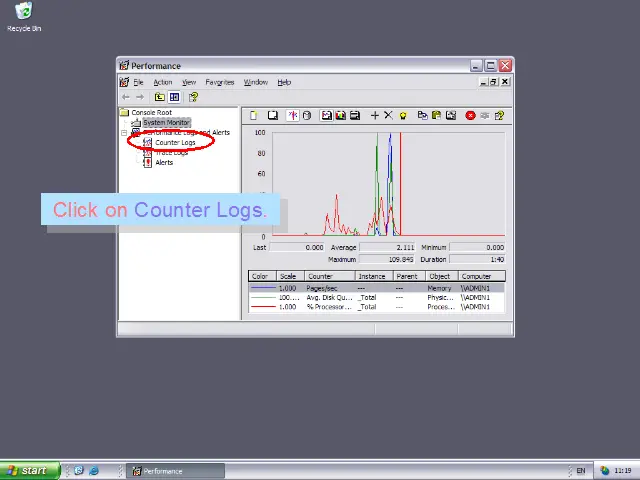Click the Add counter plus icon

pos(375,116)
